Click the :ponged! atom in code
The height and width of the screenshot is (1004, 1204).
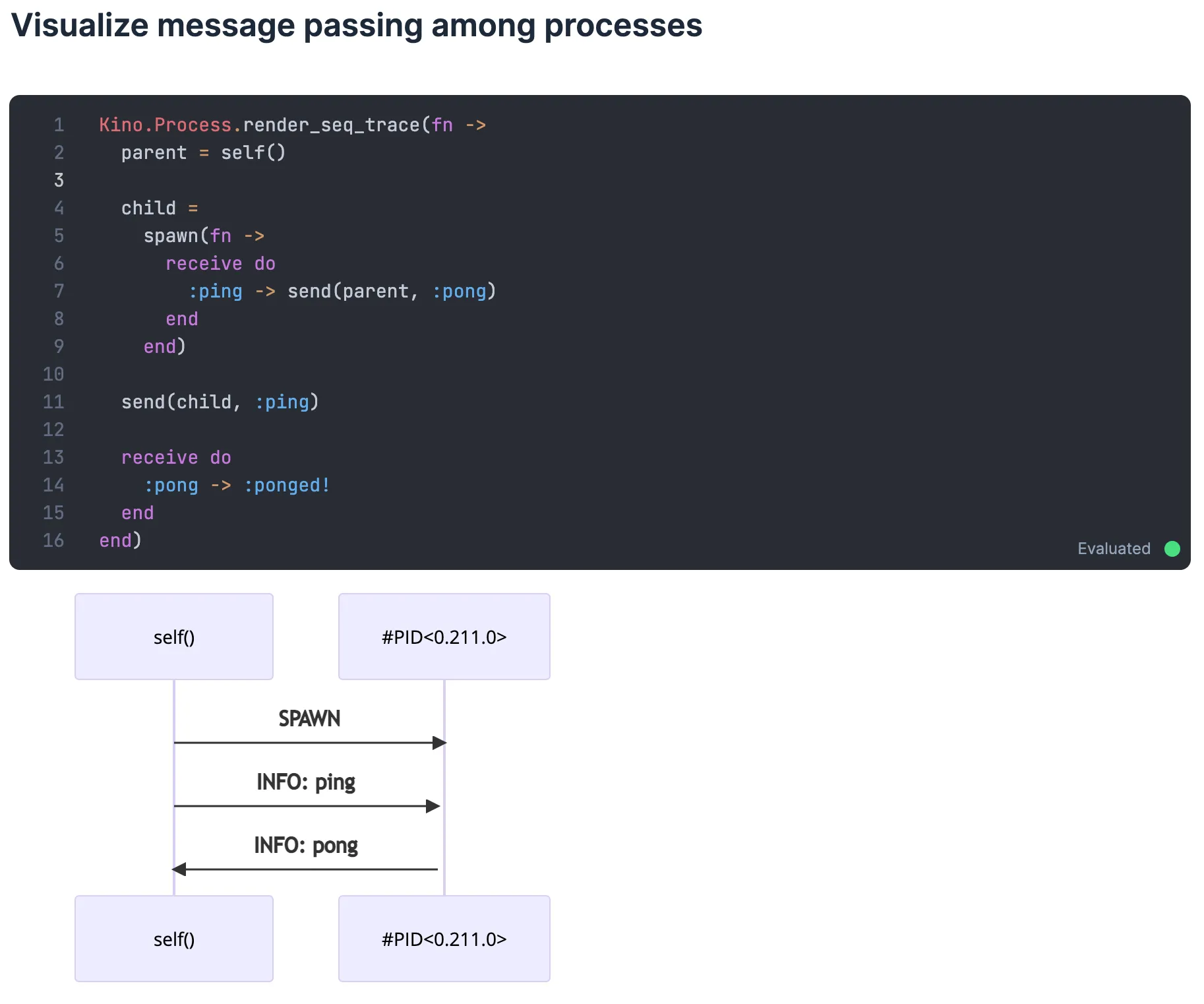[x=287, y=486]
